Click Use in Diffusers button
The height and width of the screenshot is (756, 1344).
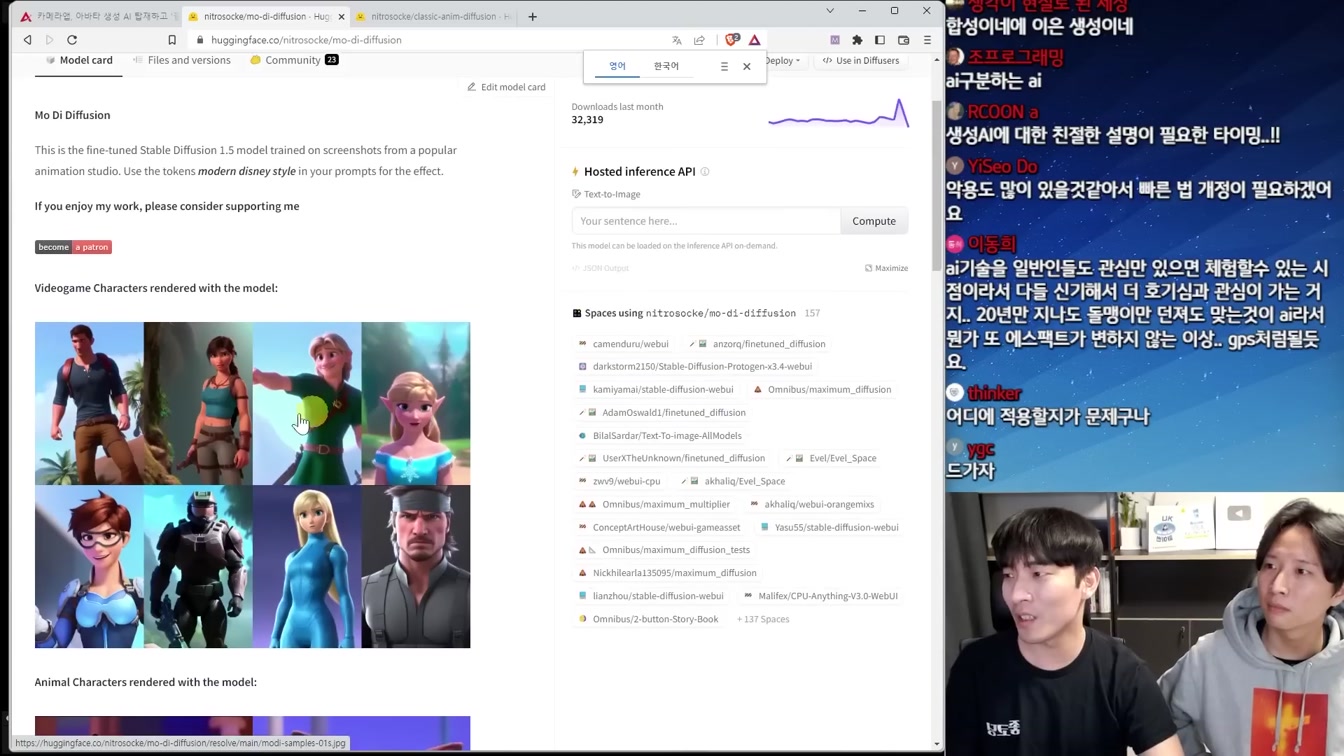[860, 60]
